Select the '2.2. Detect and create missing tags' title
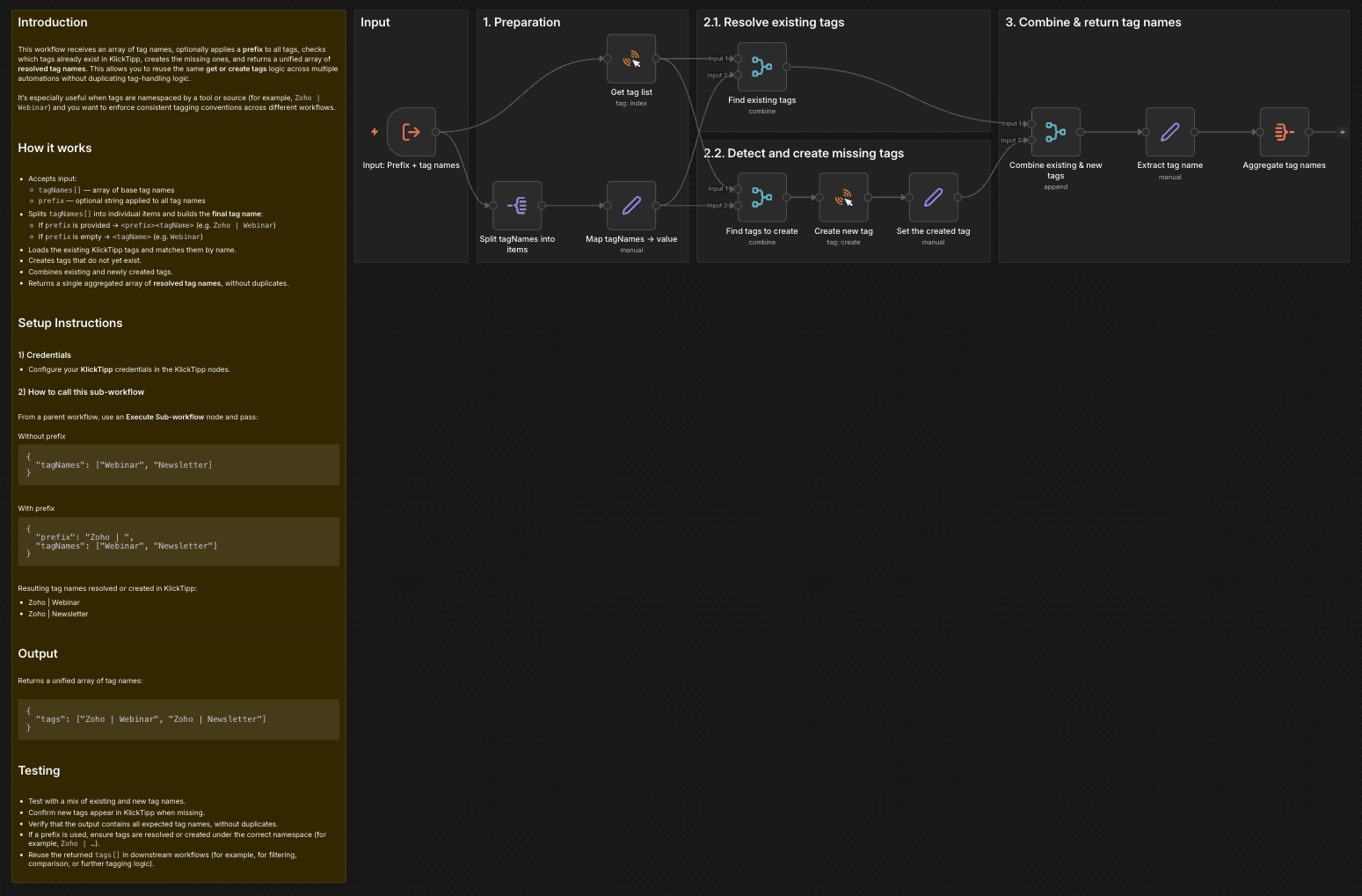The width and height of the screenshot is (1362, 896). [804, 154]
